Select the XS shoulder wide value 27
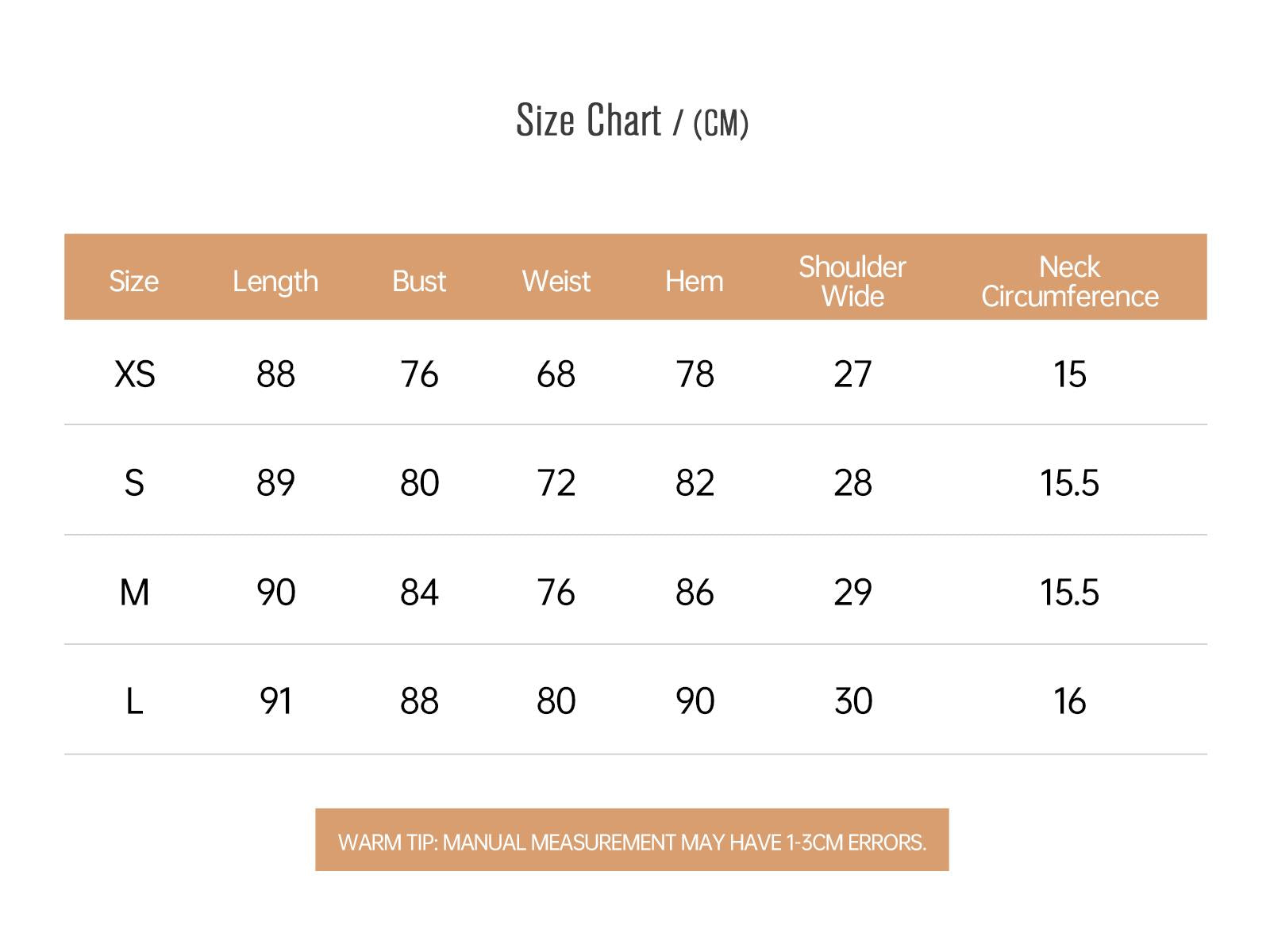 (x=852, y=374)
